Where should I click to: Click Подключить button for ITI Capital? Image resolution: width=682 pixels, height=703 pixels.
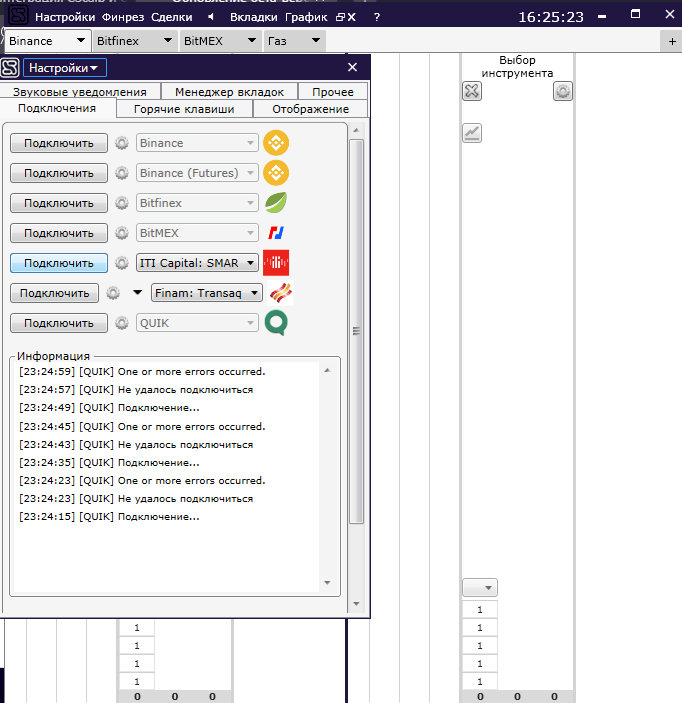click(59, 263)
